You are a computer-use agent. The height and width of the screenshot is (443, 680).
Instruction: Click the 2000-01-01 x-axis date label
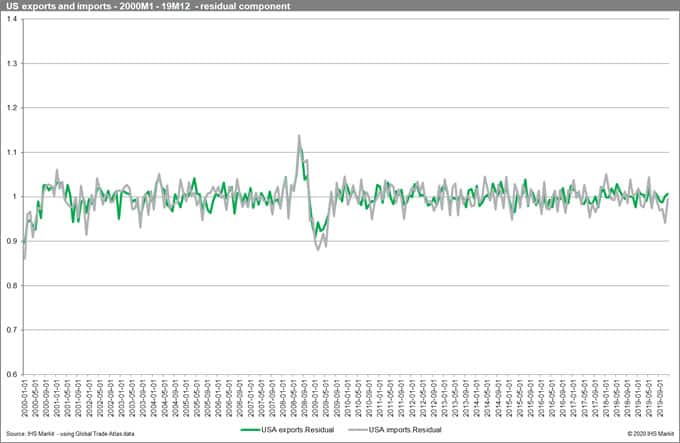[x=24, y=397]
